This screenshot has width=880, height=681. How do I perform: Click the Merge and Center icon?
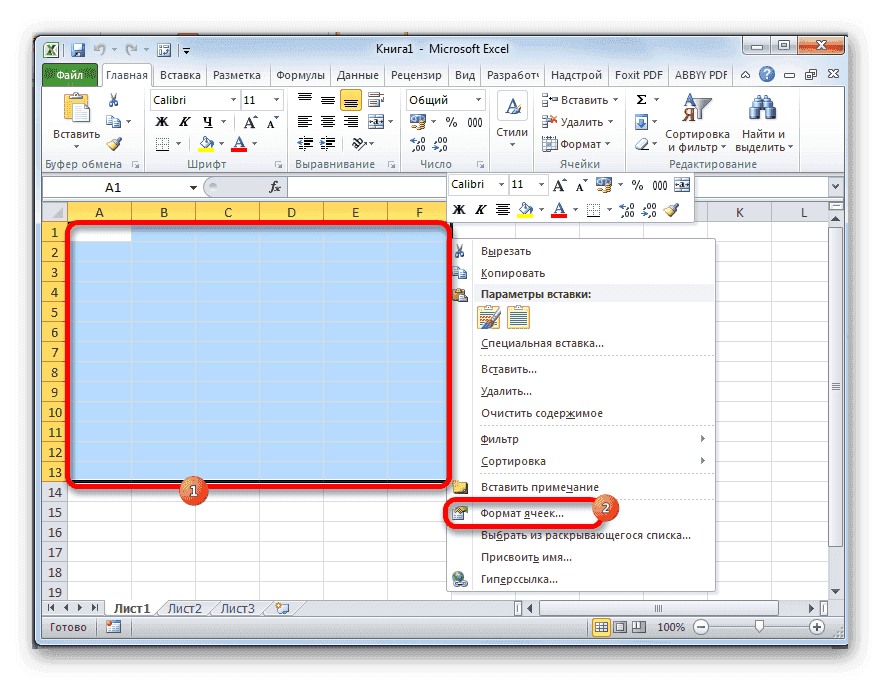(x=376, y=121)
